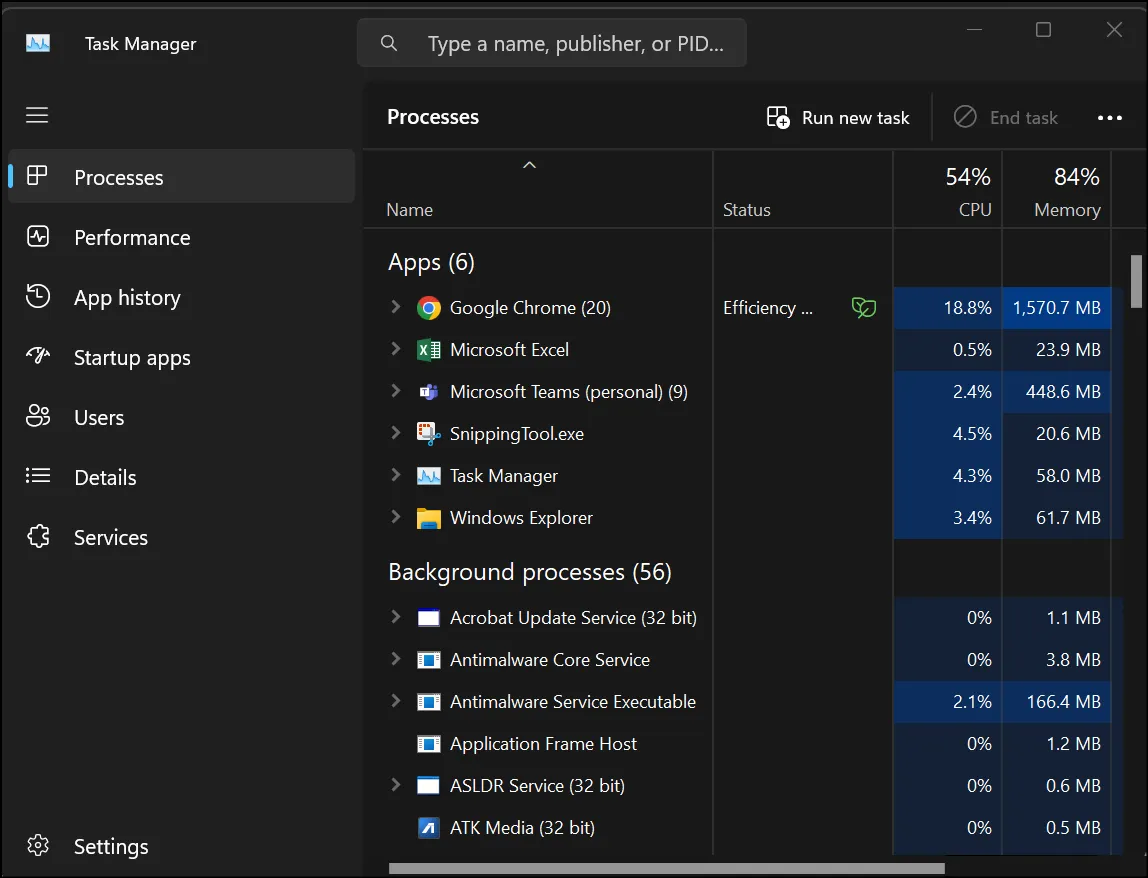Click the Task Manager row icon

click(429, 476)
